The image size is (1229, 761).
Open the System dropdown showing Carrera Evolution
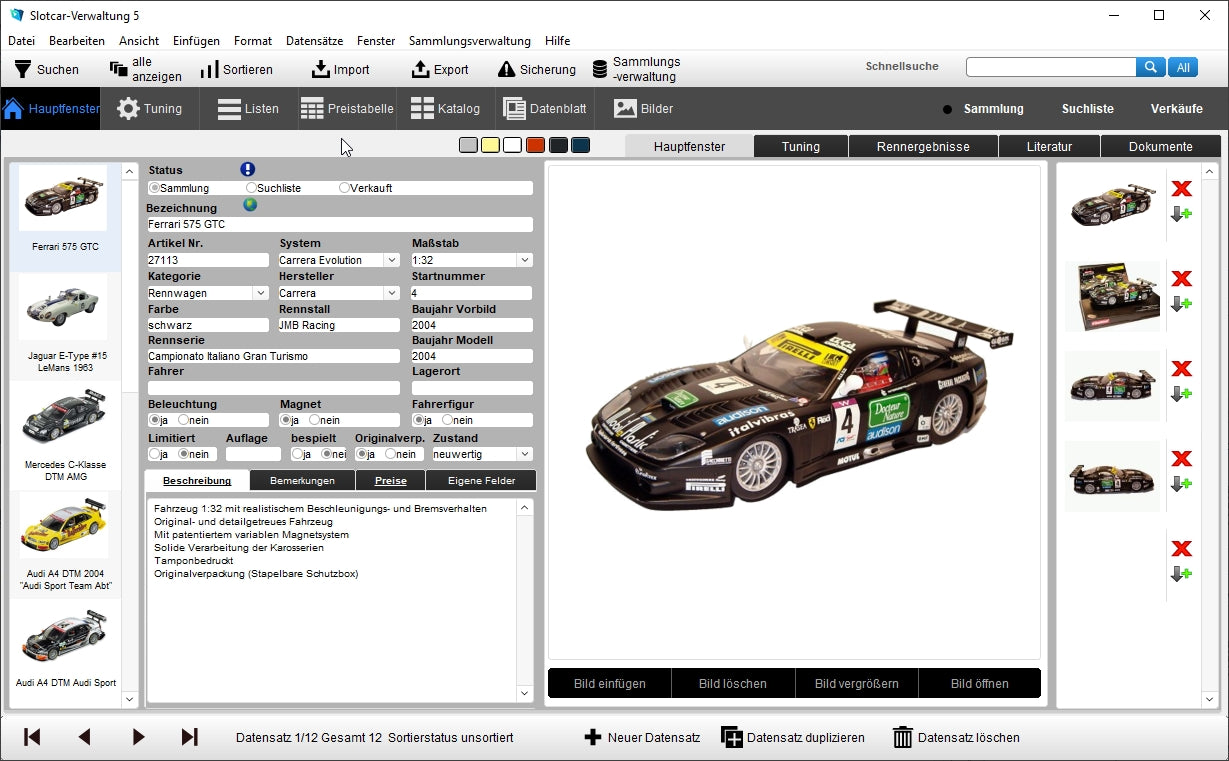(x=394, y=259)
